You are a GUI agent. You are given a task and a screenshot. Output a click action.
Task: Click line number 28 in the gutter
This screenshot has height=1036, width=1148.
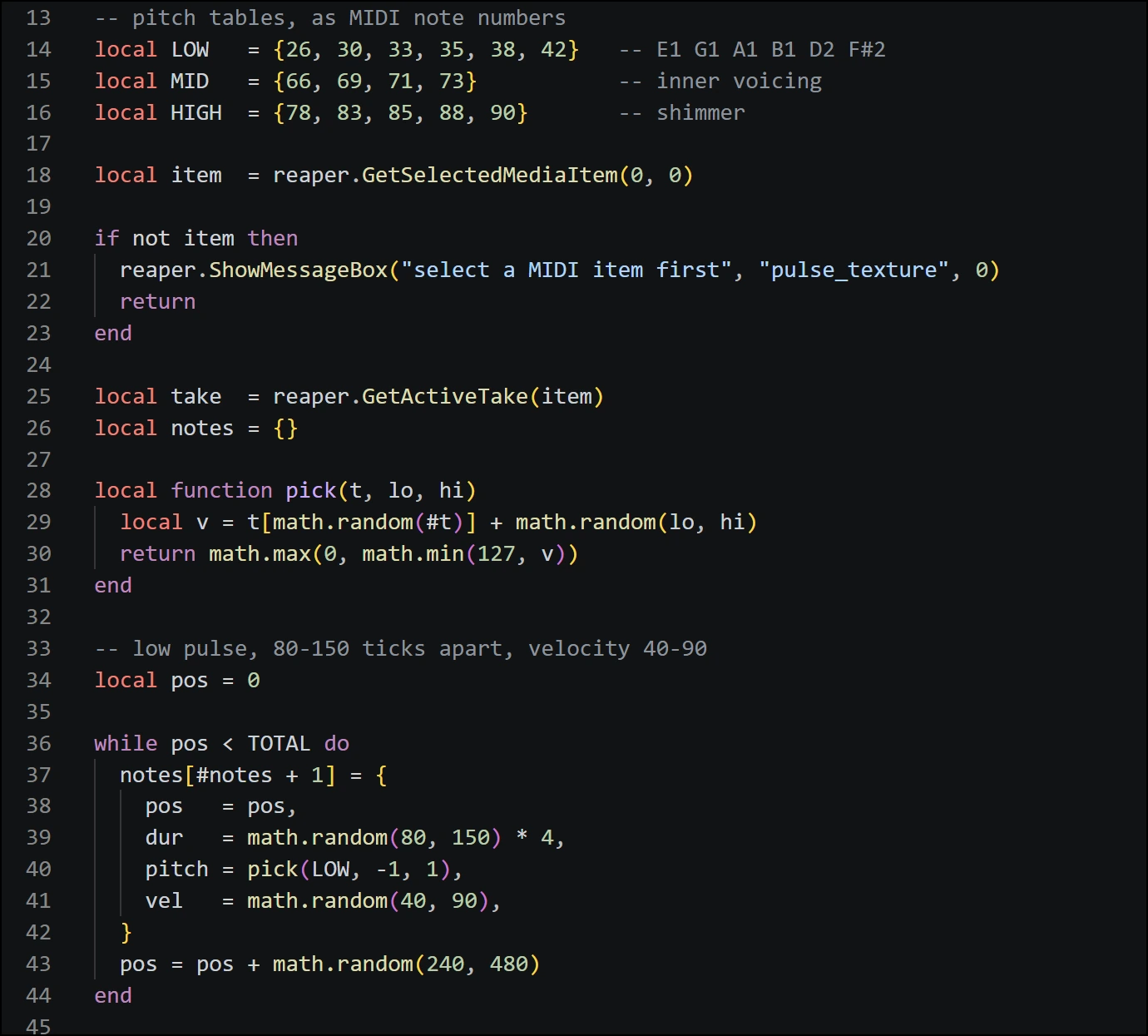point(38,490)
